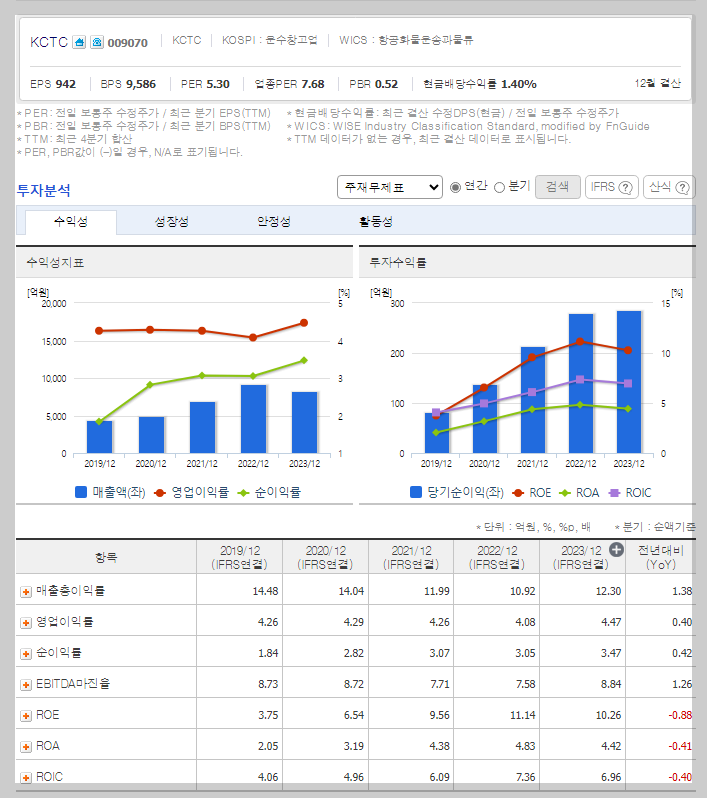Toggle the ROIC legend marker in chart

coord(614,493)
